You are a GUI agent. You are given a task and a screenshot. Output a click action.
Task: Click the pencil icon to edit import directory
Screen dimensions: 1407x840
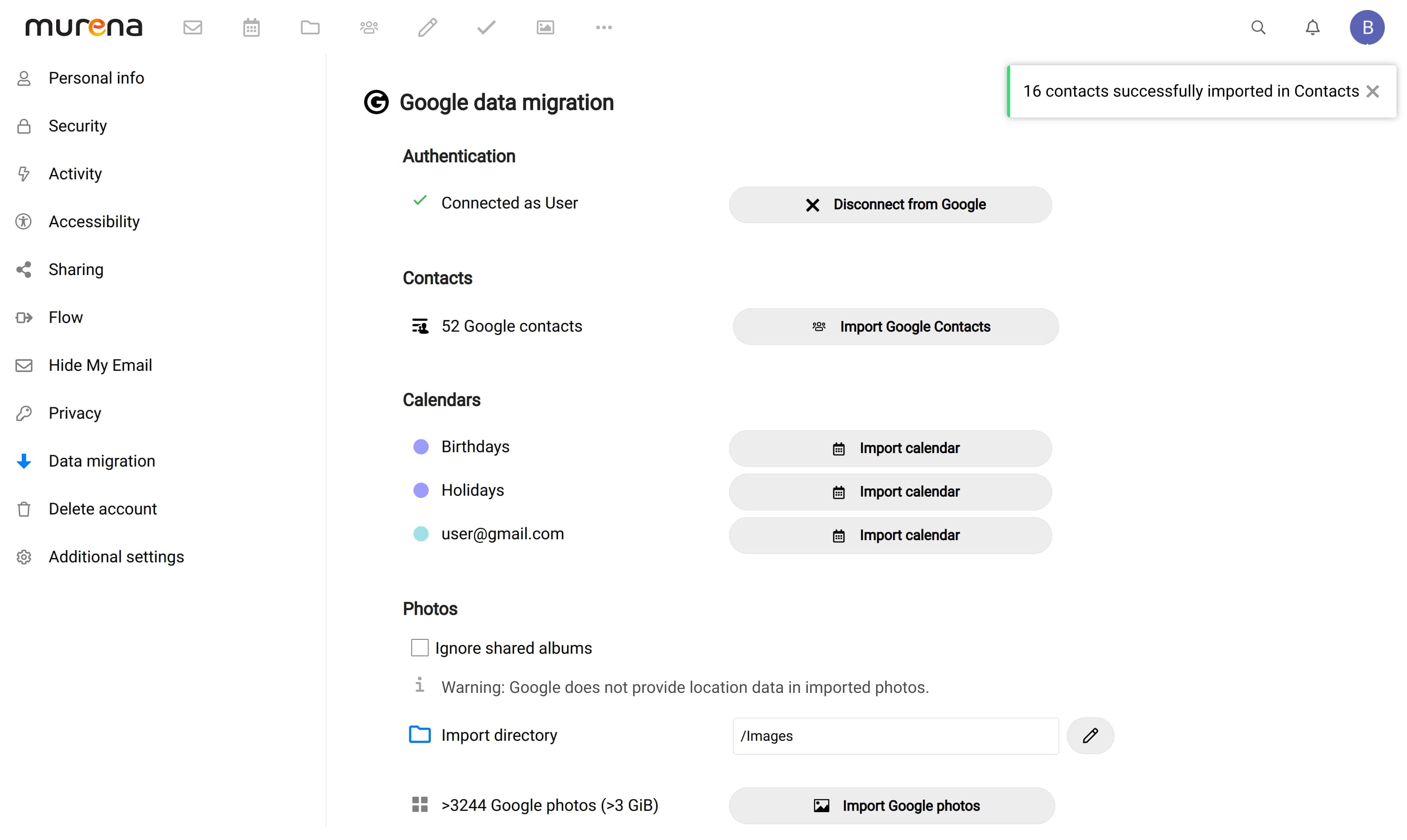tap(1090, 736)
